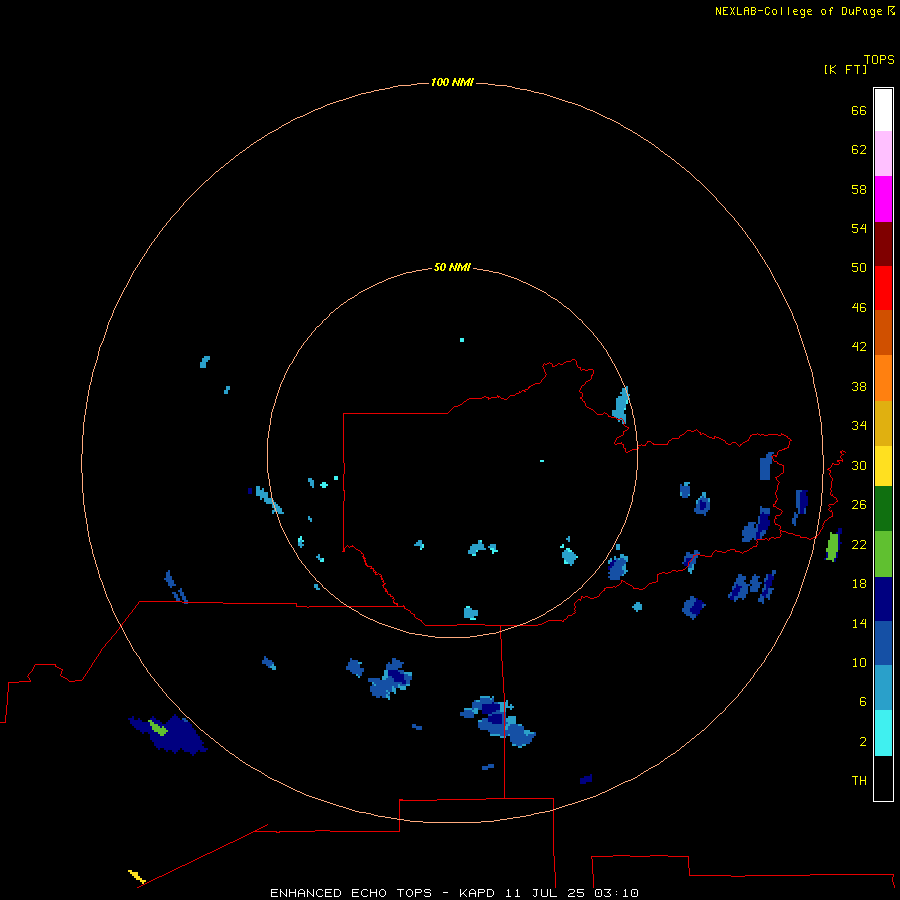Screen dimensions: 900x900
Task: Select the 100 NMI range ring label
Action: click(x=452, y=82)
